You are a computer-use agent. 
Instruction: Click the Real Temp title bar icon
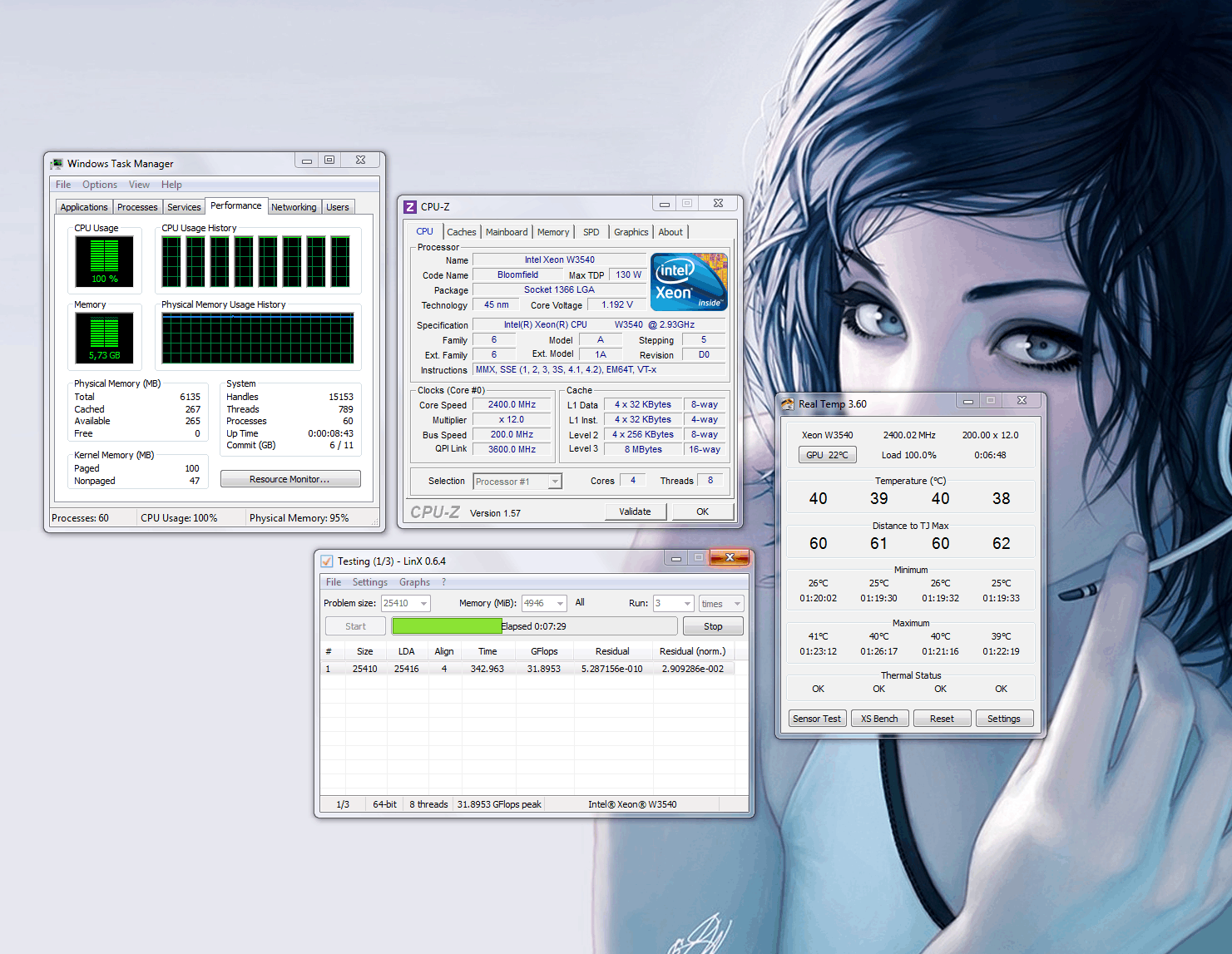pyautogui.click(x=787, y=404)
